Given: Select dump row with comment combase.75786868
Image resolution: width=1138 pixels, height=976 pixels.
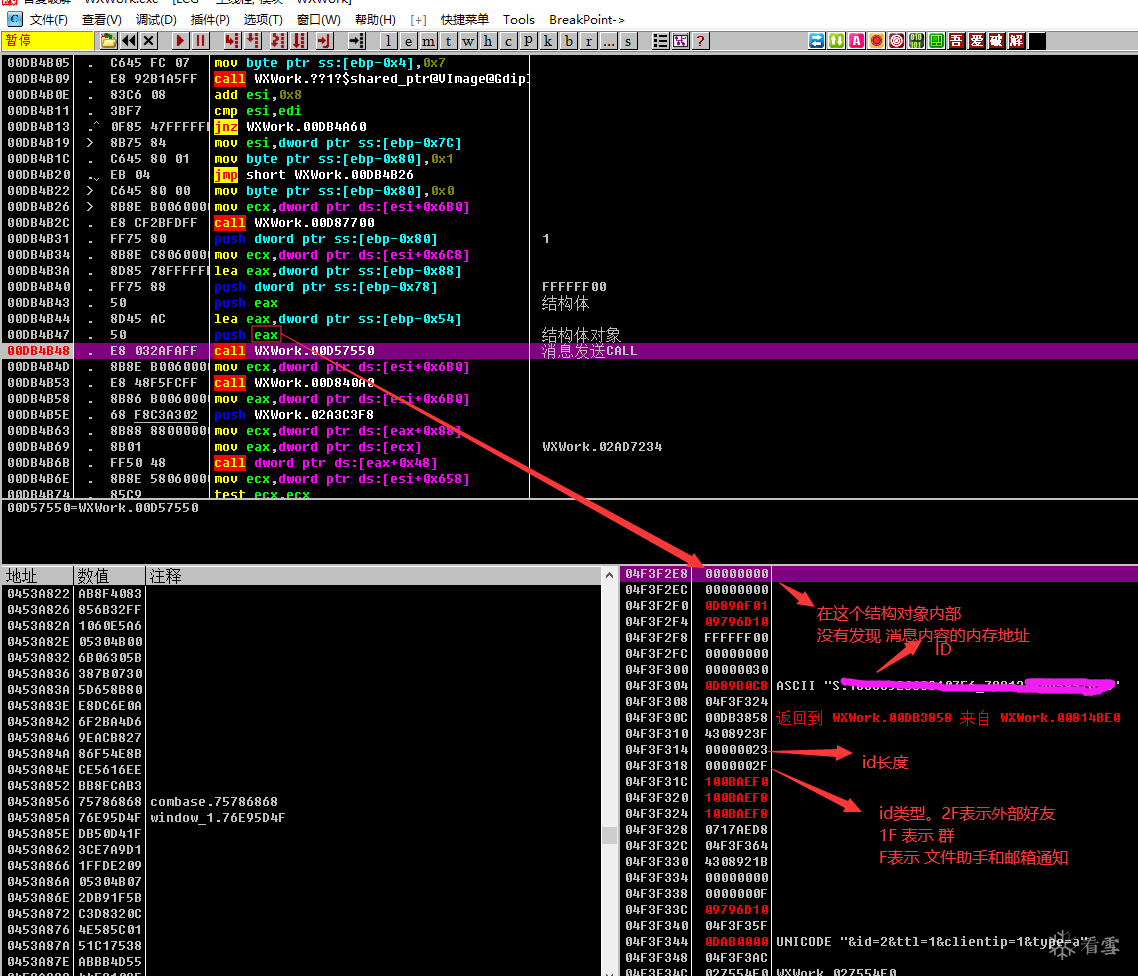Looking at the screenshot, I should tap(302, 802).
